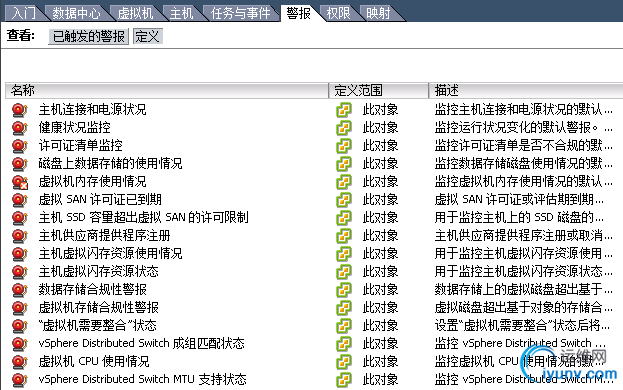Viewport: 623px width, 390px height.
Task: Click vCenter scope icon in 虚拟 SAN 许可证已到期 row
Action: point(344,200)
